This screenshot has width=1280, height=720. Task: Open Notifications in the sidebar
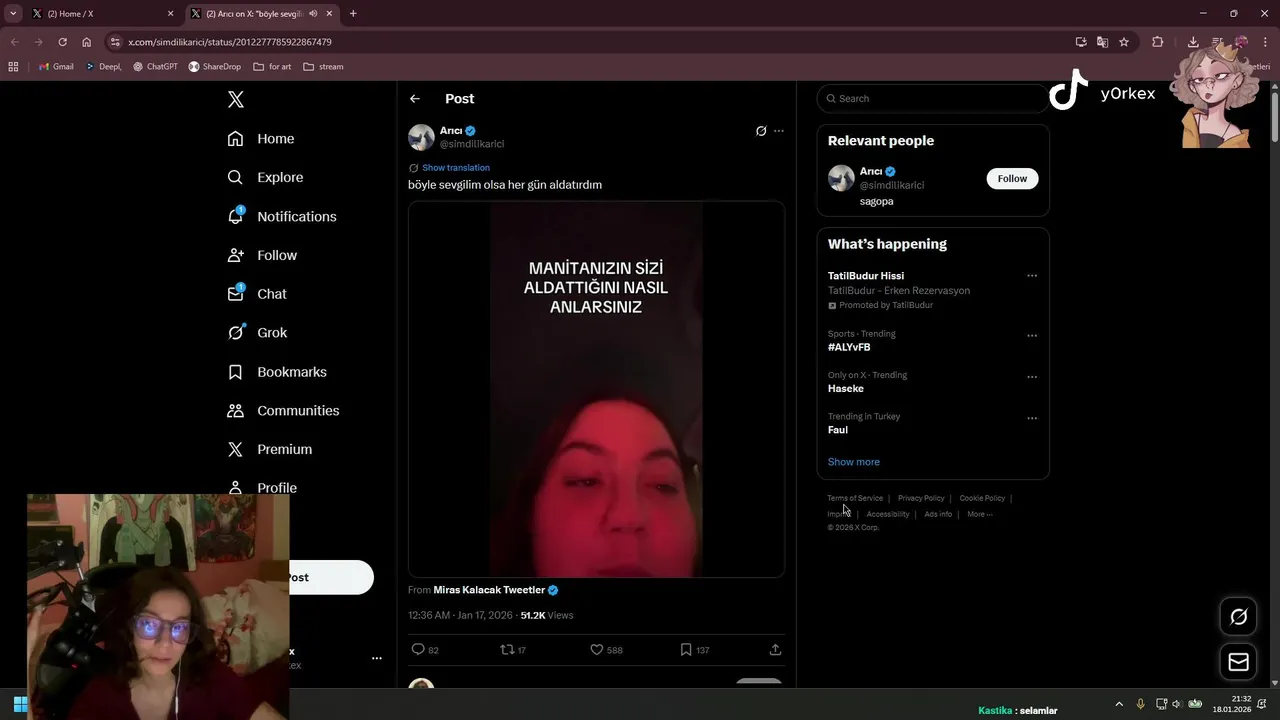(282, 216)
